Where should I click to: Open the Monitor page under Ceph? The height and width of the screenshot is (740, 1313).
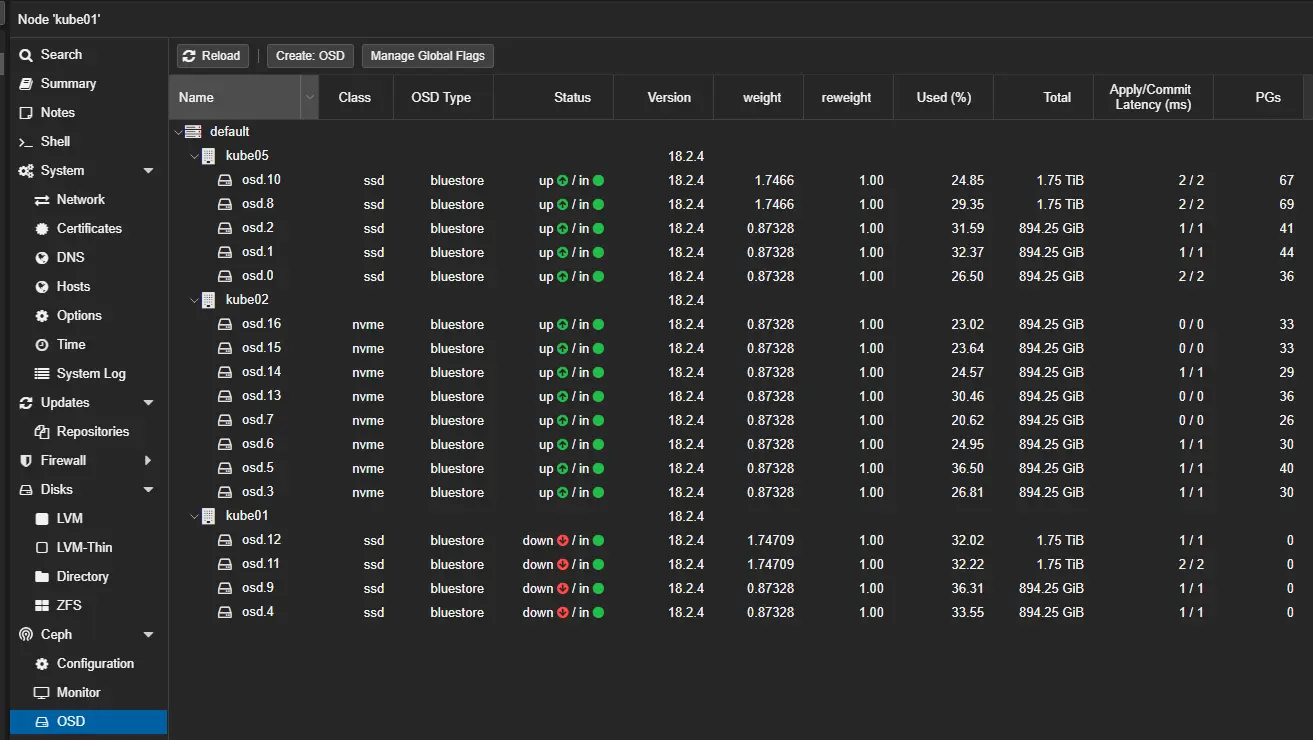pyautogui.click(x=78, y=693)
